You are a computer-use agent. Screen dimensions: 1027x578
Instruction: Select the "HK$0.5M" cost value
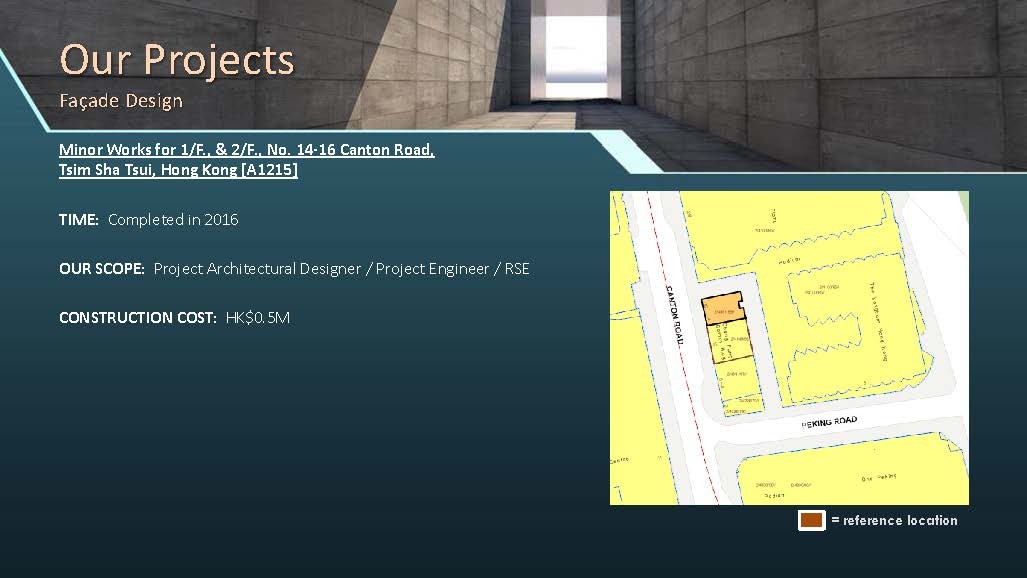(258, 318)
